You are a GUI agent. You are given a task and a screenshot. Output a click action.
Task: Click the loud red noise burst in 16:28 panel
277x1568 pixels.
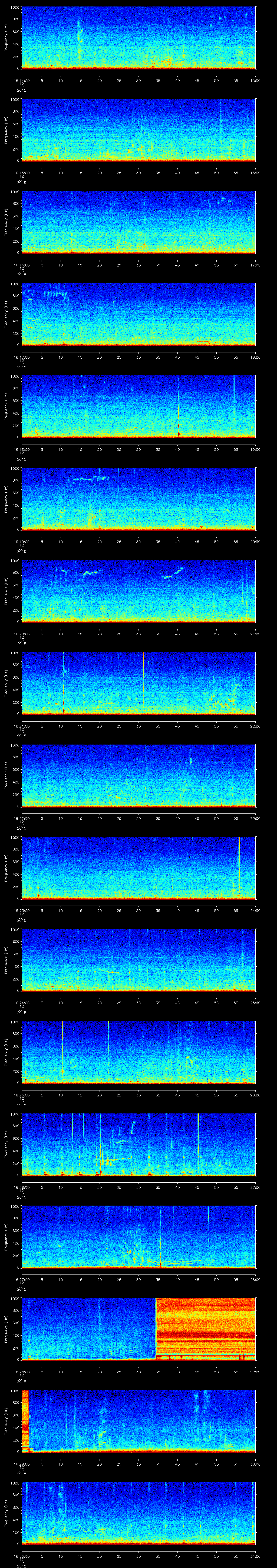(206, 1329)
